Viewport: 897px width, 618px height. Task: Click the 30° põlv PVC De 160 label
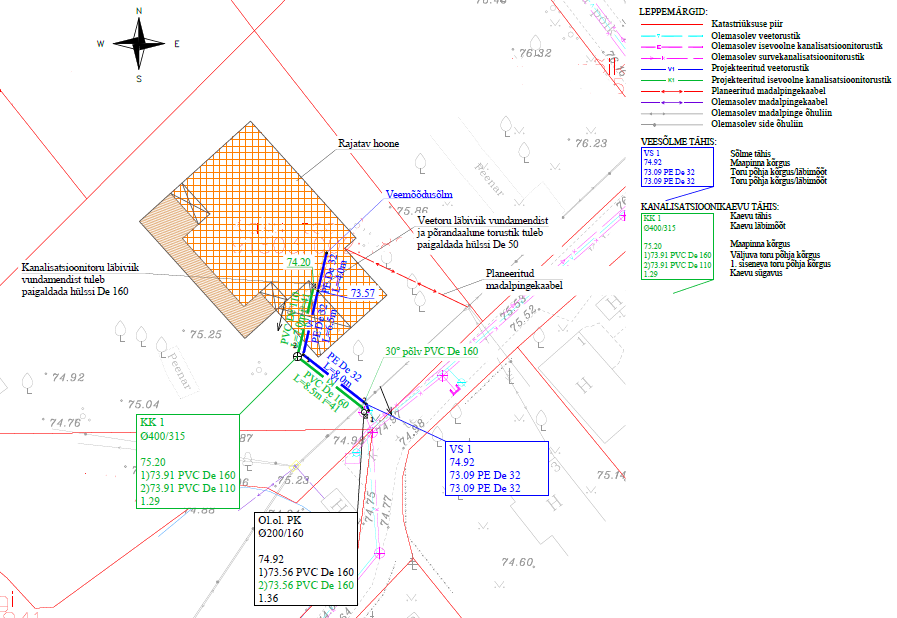coord(431,351)
